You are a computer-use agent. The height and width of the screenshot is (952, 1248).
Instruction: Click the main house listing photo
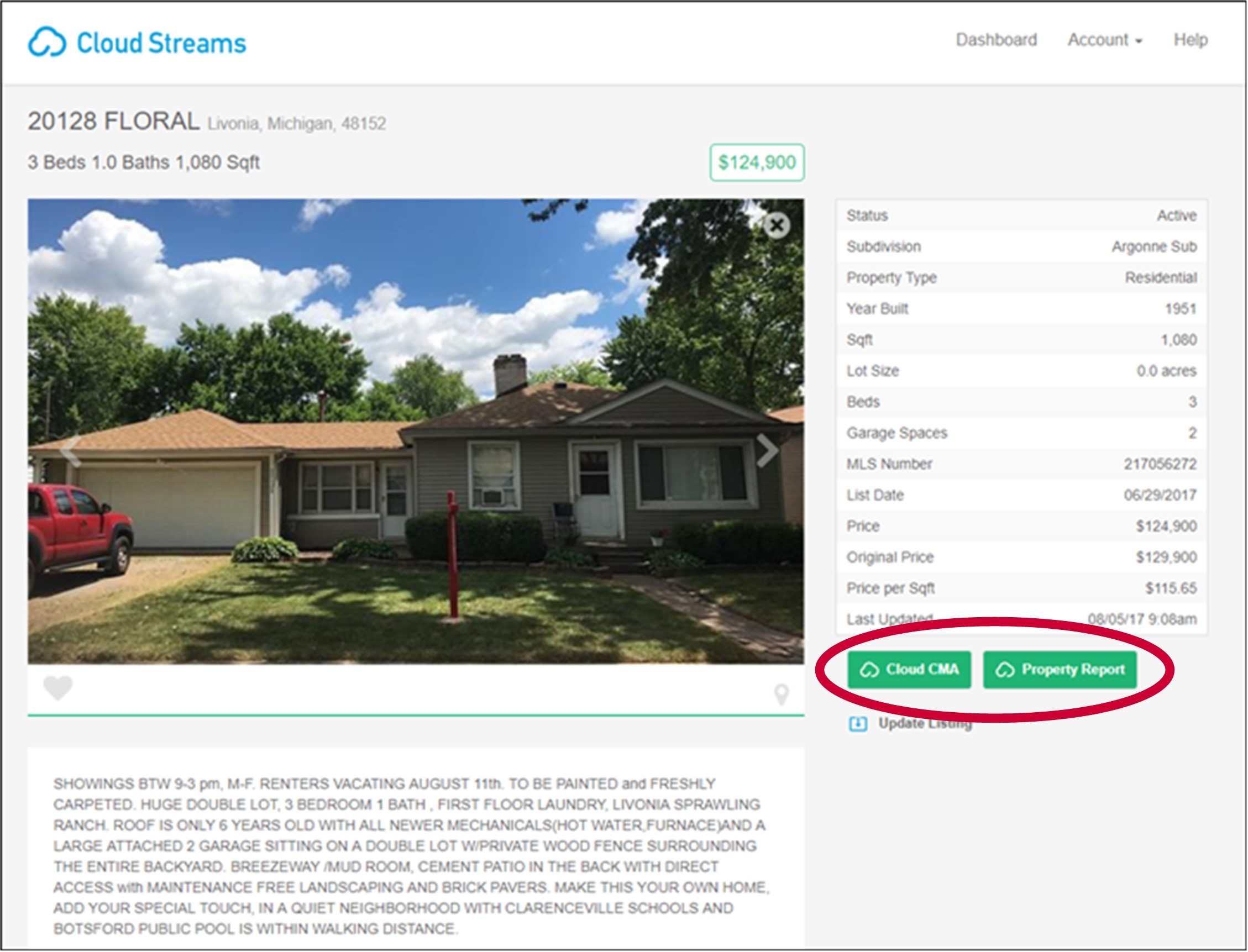pos(416,431)
